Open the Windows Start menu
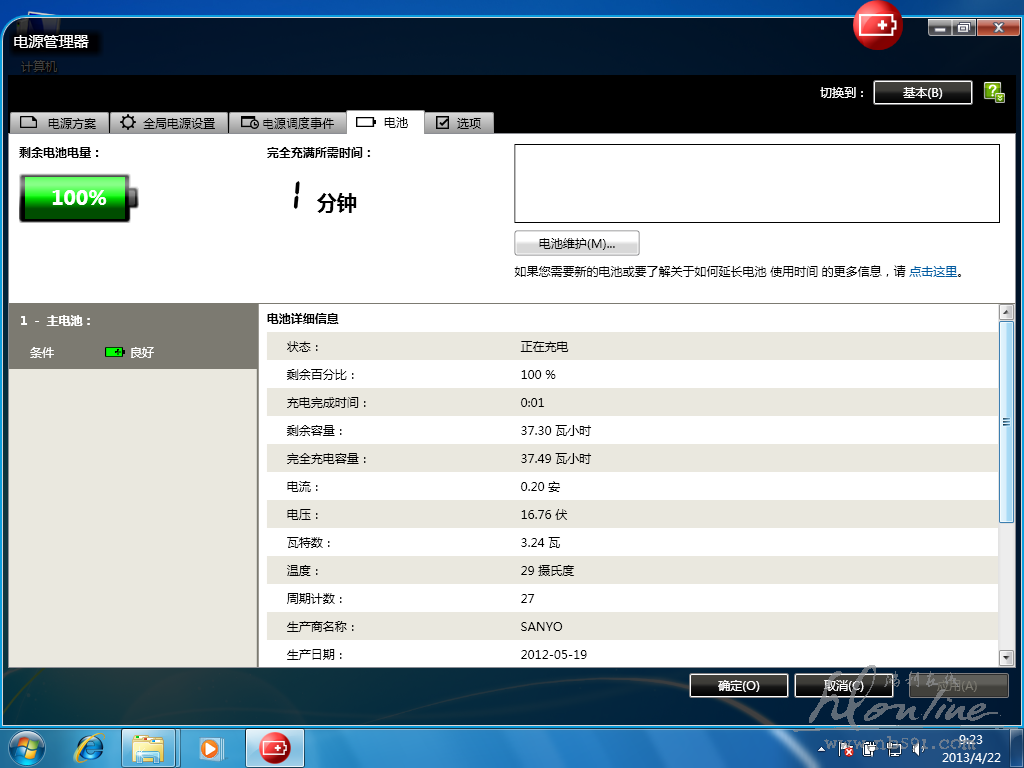The image size is (1024, 768). pyautogui.click(x=27, y=748)
